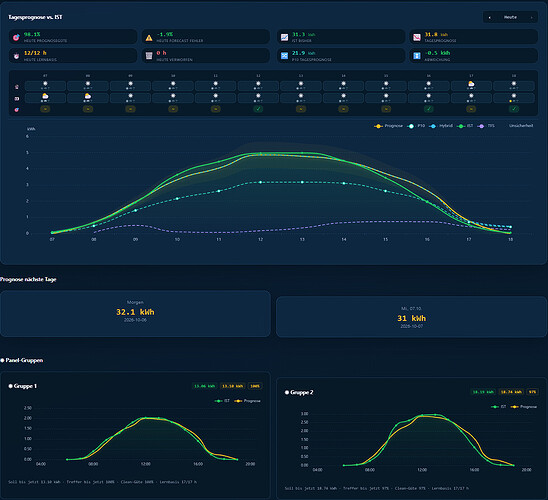
Task: Click the Panel-Gruppen section heading
Action: (x=22, y=360)
